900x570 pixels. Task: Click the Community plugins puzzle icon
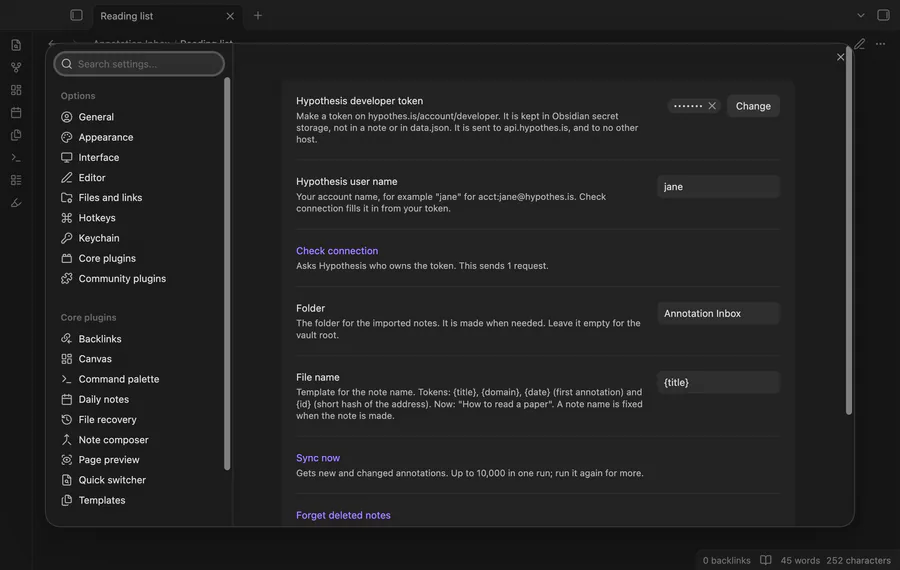[x=67, y=278]
